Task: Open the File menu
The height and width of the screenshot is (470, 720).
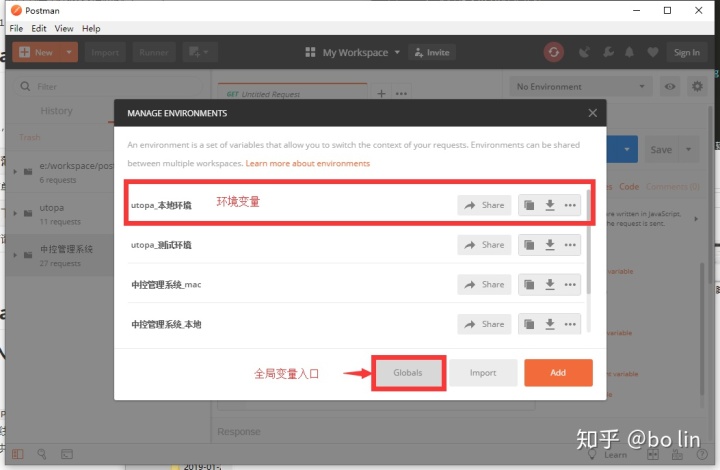Action: click(16, 28)
